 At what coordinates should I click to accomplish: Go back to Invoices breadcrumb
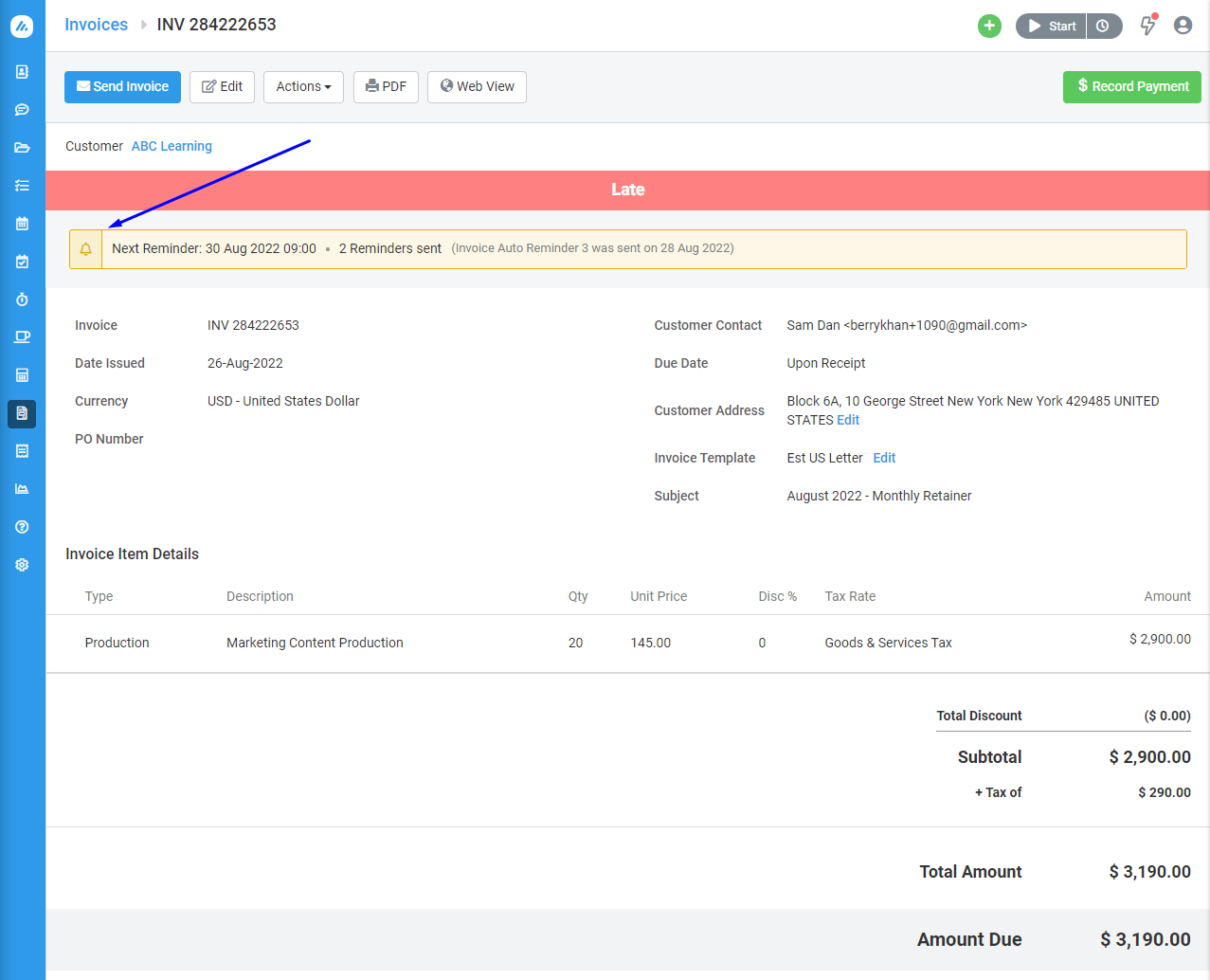[96, 25]
